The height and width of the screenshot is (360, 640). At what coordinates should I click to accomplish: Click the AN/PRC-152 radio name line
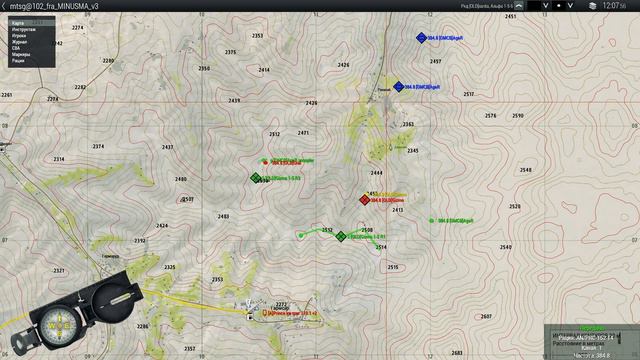coord(586,338)
